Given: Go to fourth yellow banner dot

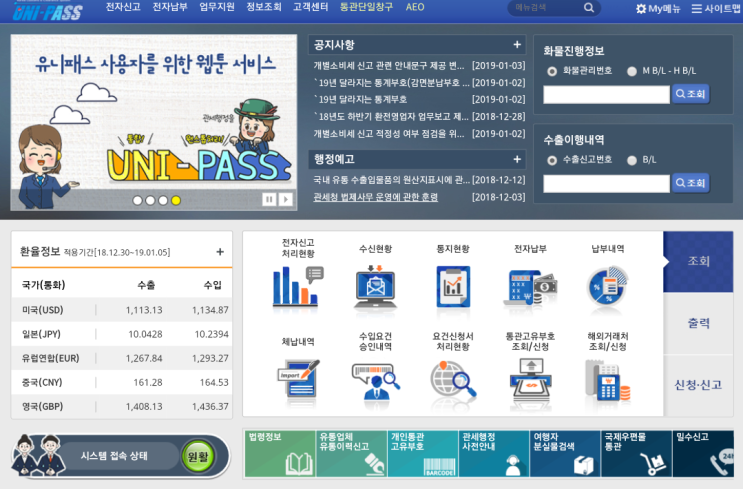Looking at the screenshot, I should click(x=176, y=200).
